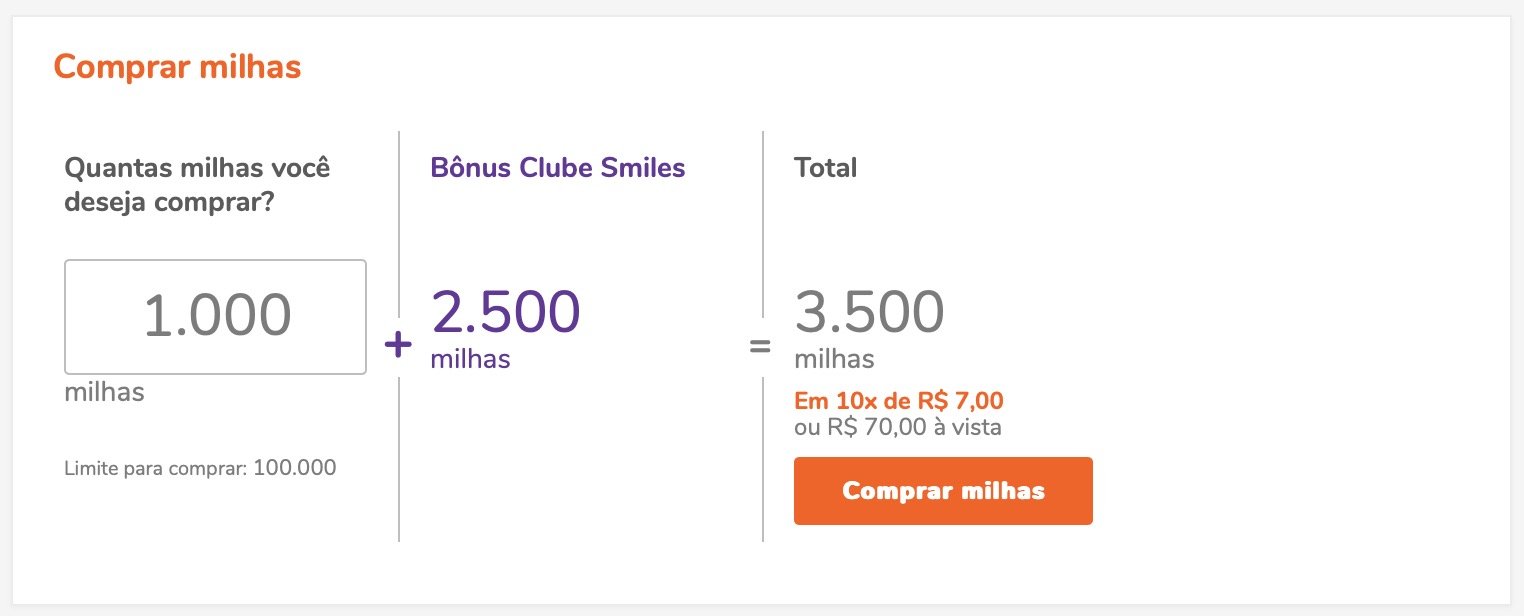This screenshot has width=1524, height=616.
Task: Click the orange Comprar milhas button
Action: pos(943,491)
